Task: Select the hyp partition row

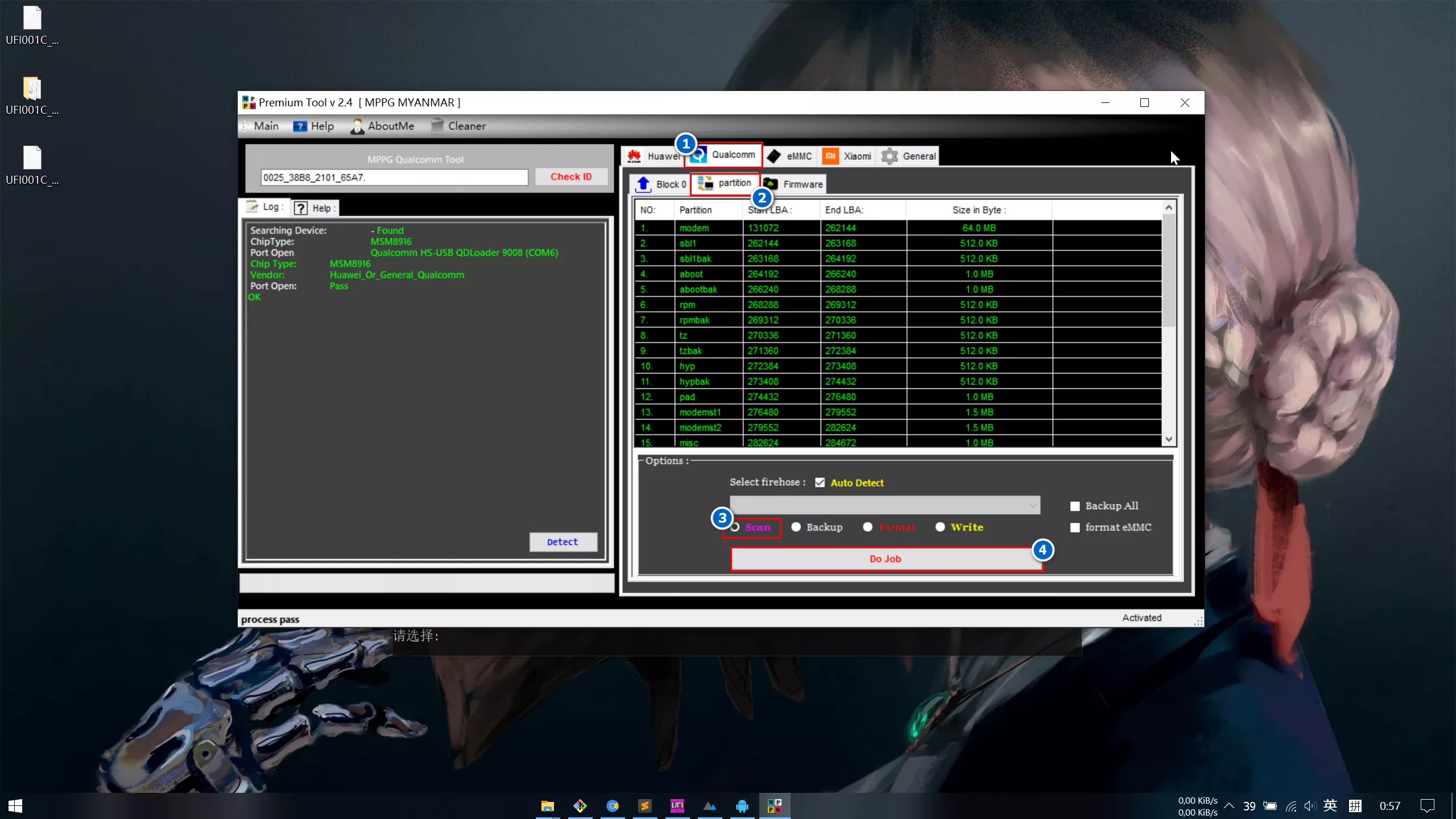Action: 899,366
